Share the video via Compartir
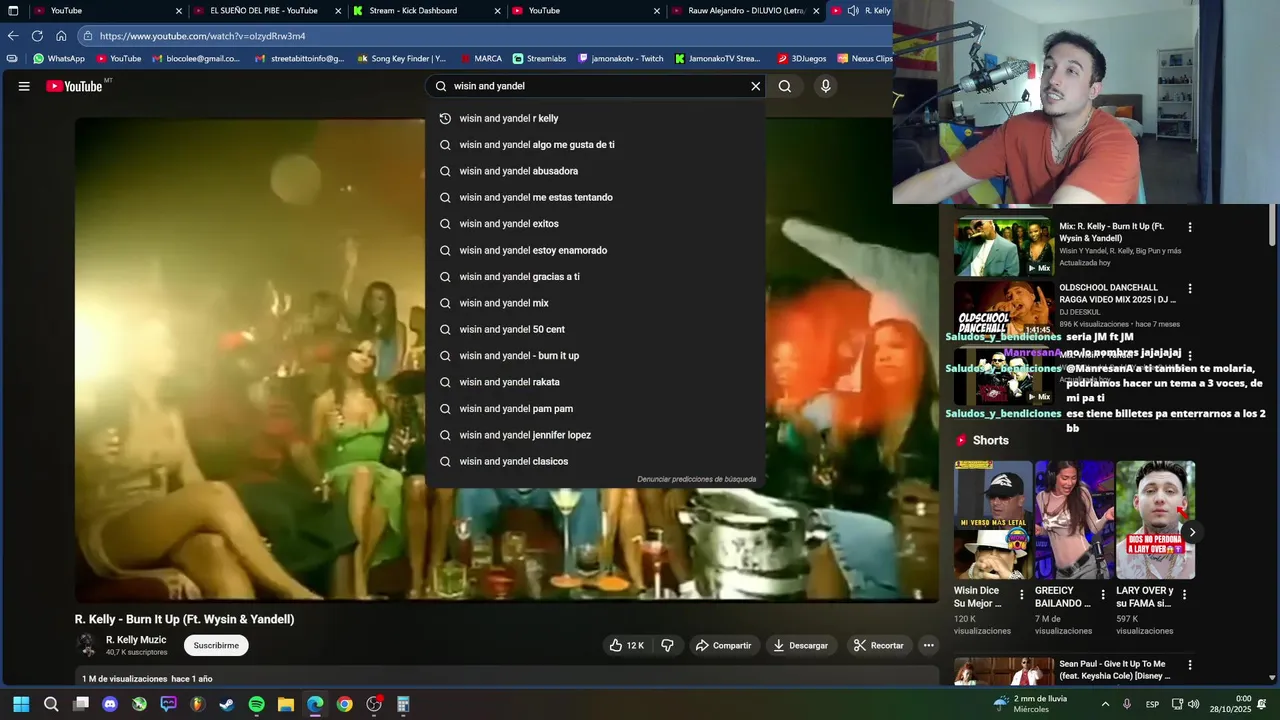 click(x=723, y=645)
